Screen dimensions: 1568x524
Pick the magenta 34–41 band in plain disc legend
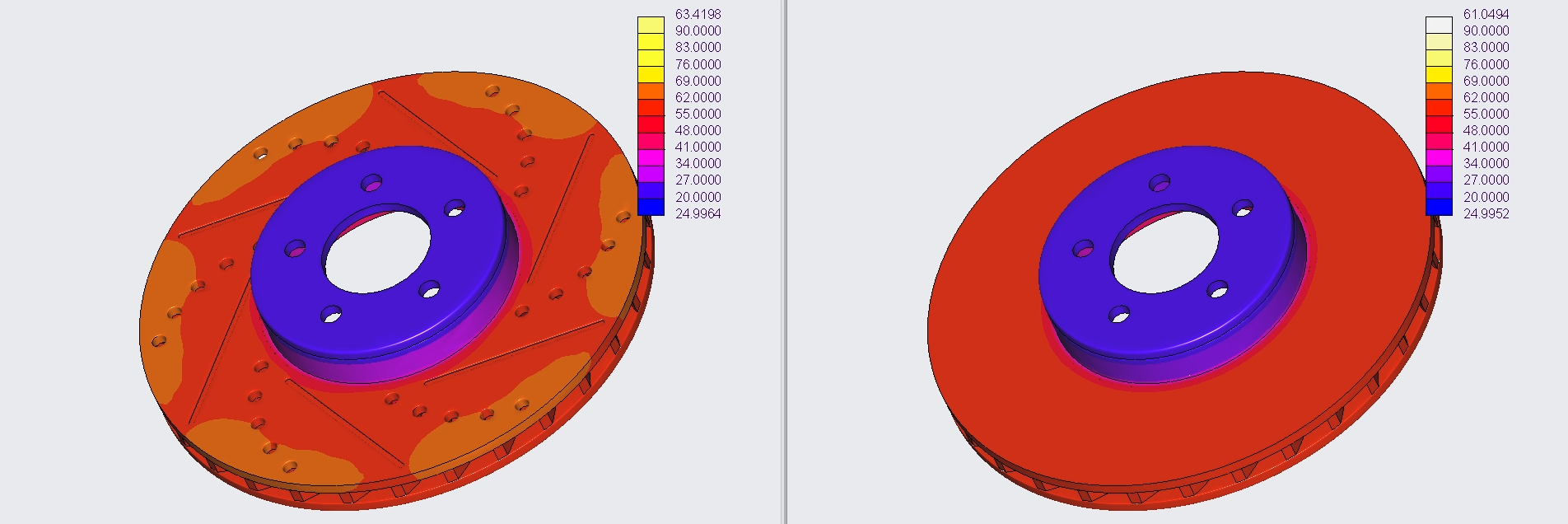[1439, 157]
